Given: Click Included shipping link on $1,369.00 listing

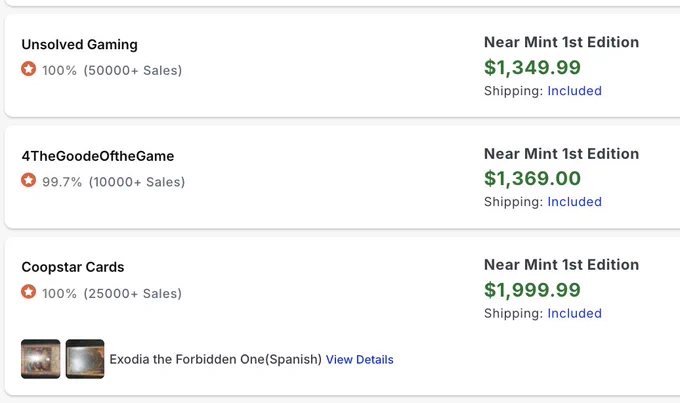Looking at the screenshot, I should click(574, 202).
